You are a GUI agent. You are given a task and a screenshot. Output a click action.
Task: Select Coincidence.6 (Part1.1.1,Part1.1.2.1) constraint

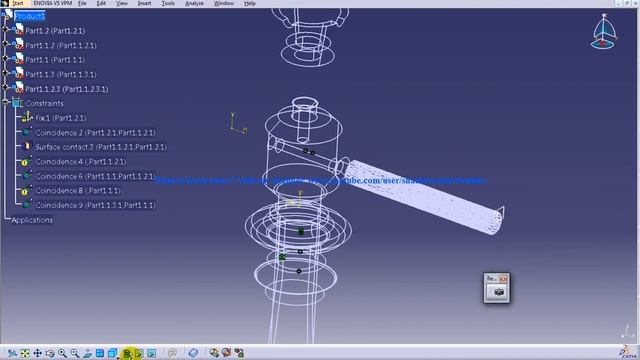pos(95,176)
